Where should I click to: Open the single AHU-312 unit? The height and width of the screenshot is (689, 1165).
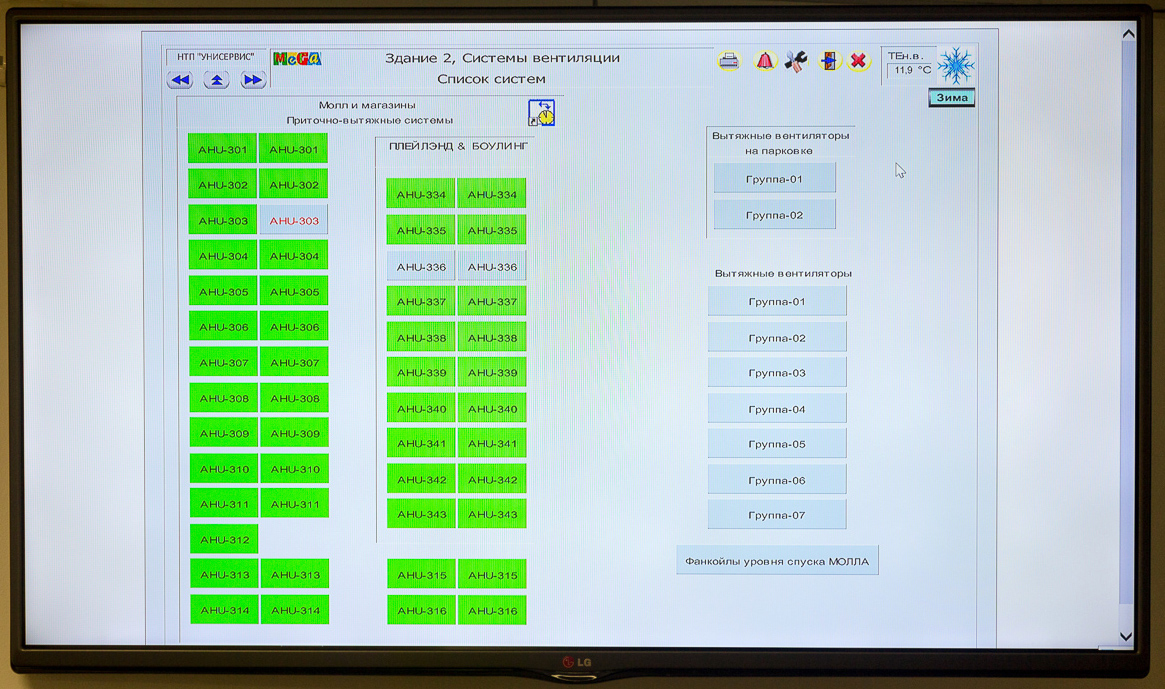tap(224, 540)
